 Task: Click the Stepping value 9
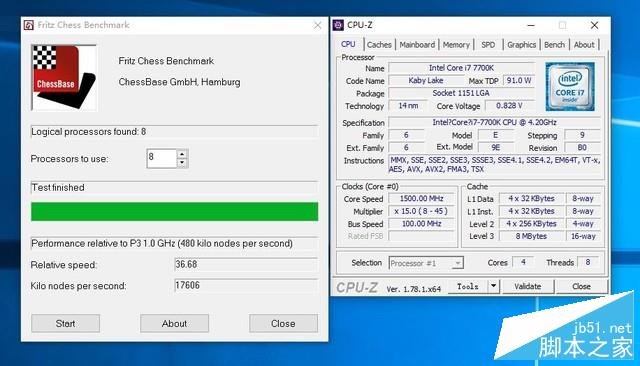[582, 135]
